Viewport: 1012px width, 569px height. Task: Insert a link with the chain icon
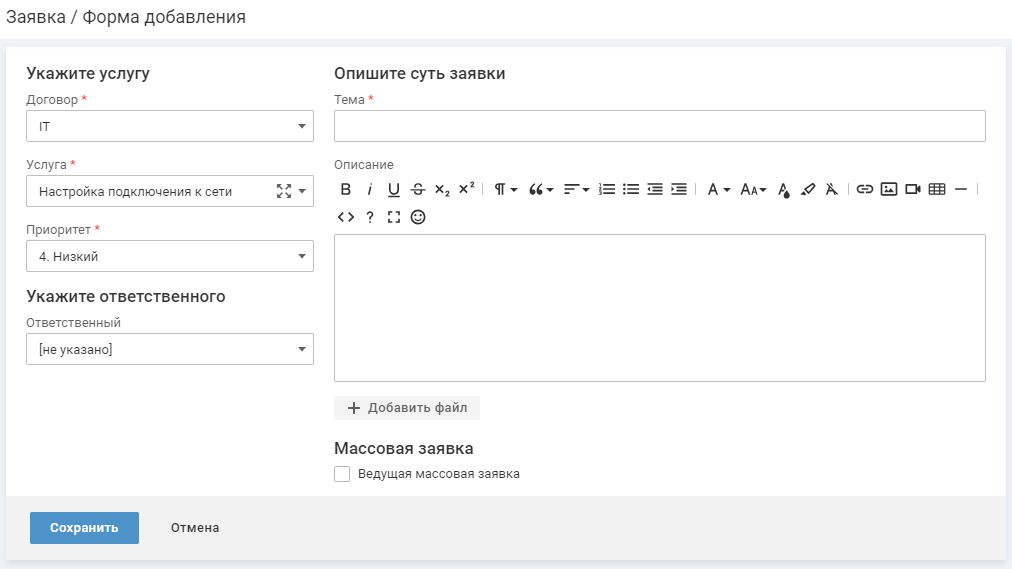(865, 189)
